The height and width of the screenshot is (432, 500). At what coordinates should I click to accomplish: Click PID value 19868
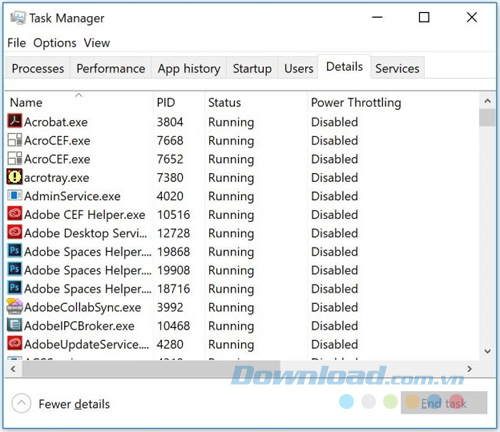click(173, 252)
